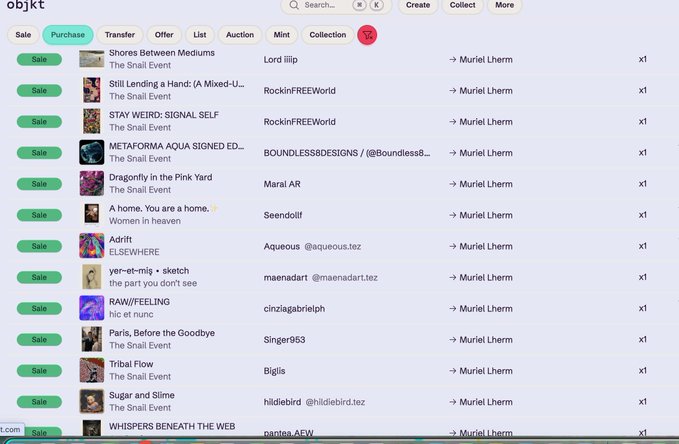The image size is (679, 444).
Task: Open the Create menu
Action: click(418, 5)
